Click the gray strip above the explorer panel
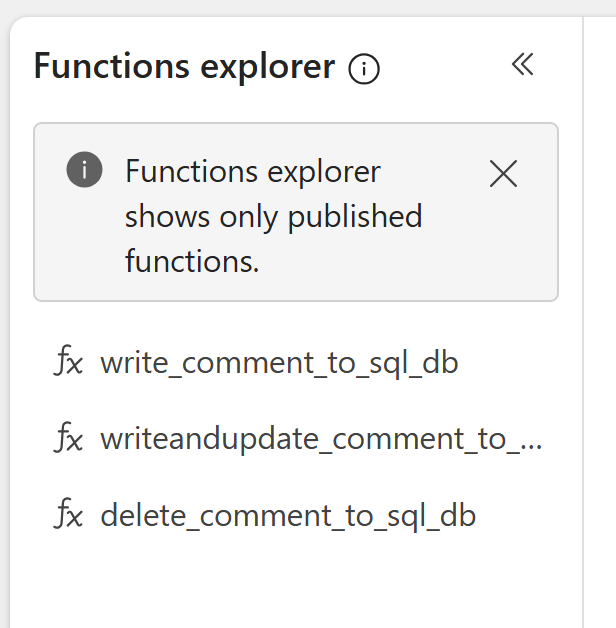The width and height of the screenshot is (616, 628). click(x=300, y=7)
